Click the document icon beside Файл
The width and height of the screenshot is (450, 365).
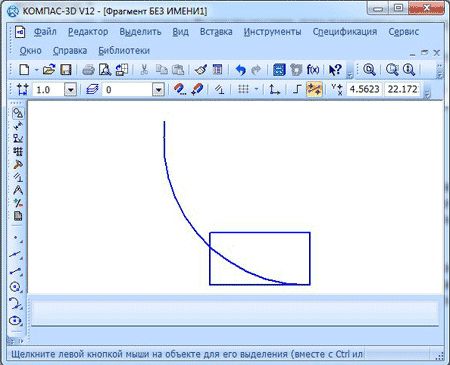tap(21, 32)
